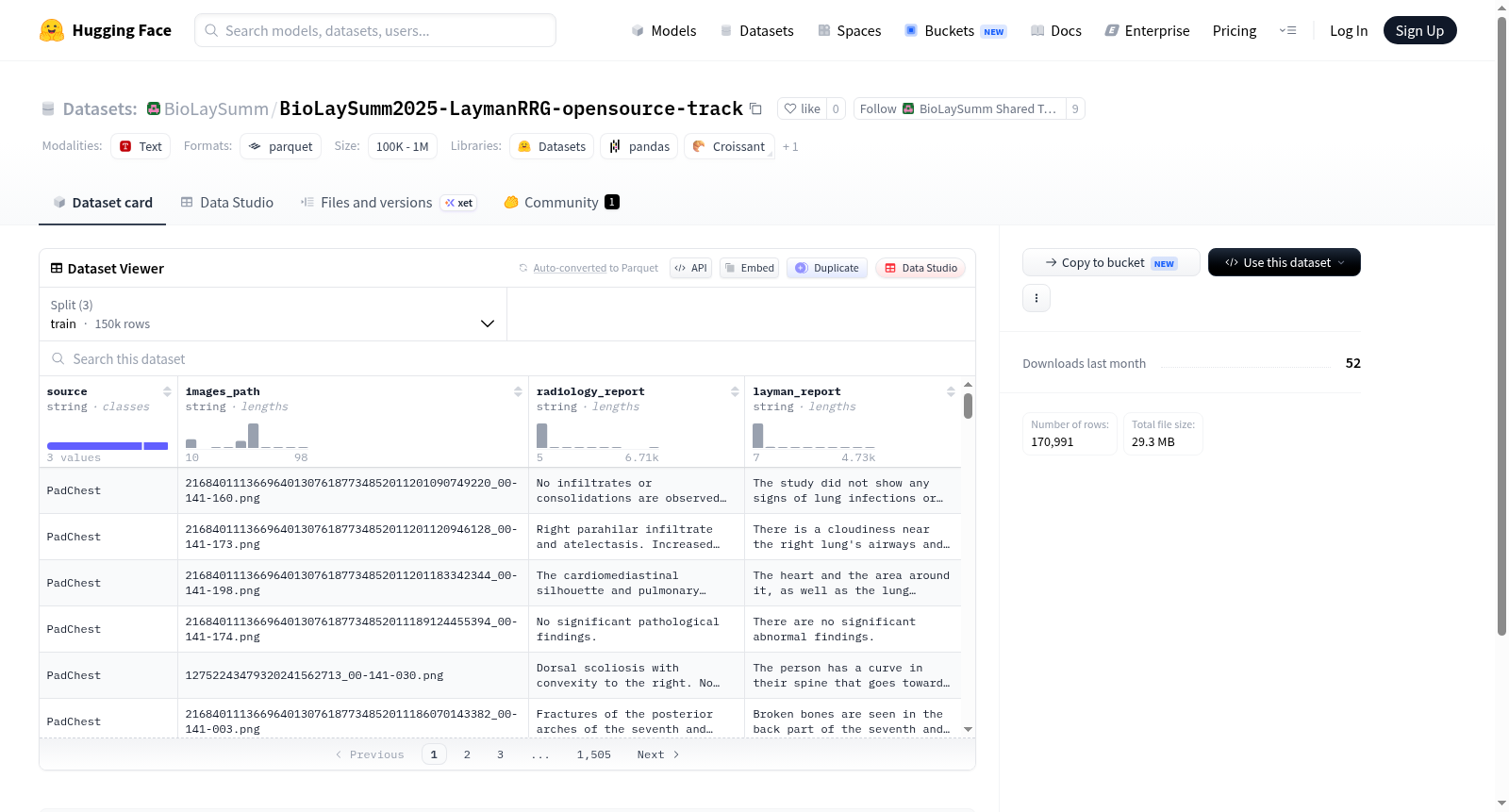The height and width of the screenshot is (812, 1509).
Task: Click the source column class distribution bar
Action: (x=108, y=446)
